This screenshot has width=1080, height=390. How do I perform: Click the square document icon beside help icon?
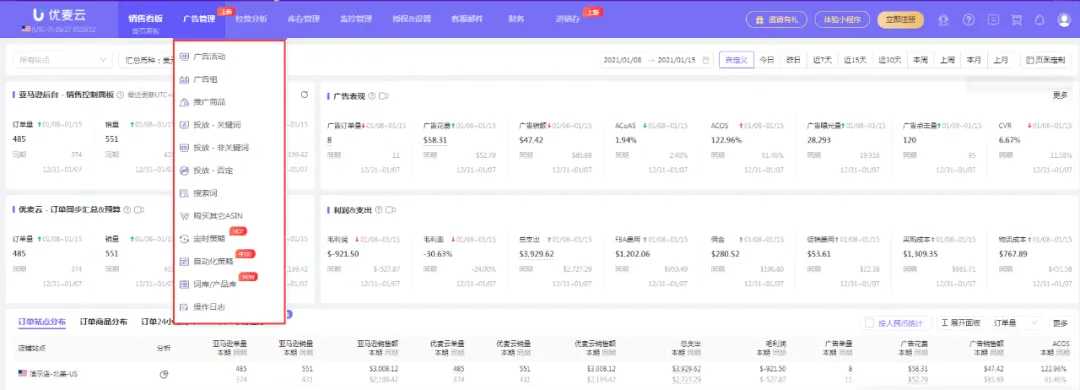[993, 20]
